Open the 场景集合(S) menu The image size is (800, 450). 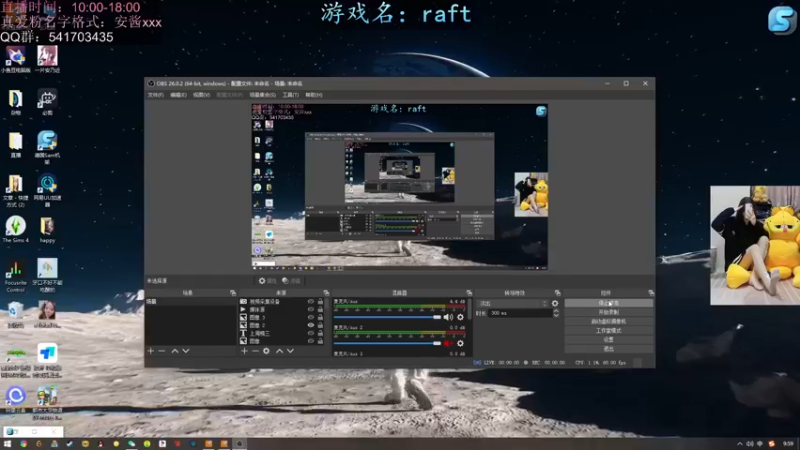(x=262, y=95)
